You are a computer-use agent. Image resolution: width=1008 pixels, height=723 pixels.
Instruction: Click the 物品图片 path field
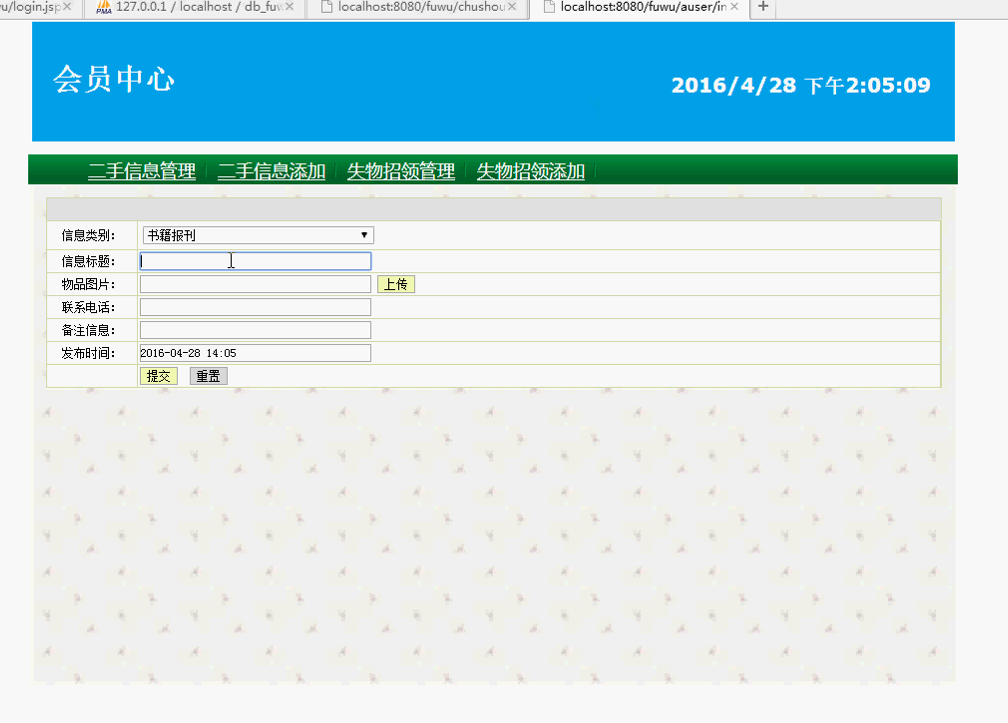255,284
